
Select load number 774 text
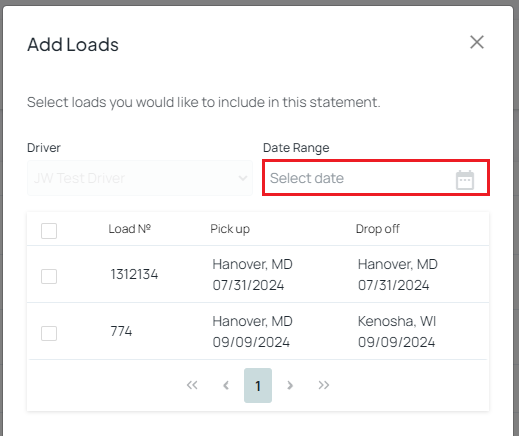[x=121, y=331]
